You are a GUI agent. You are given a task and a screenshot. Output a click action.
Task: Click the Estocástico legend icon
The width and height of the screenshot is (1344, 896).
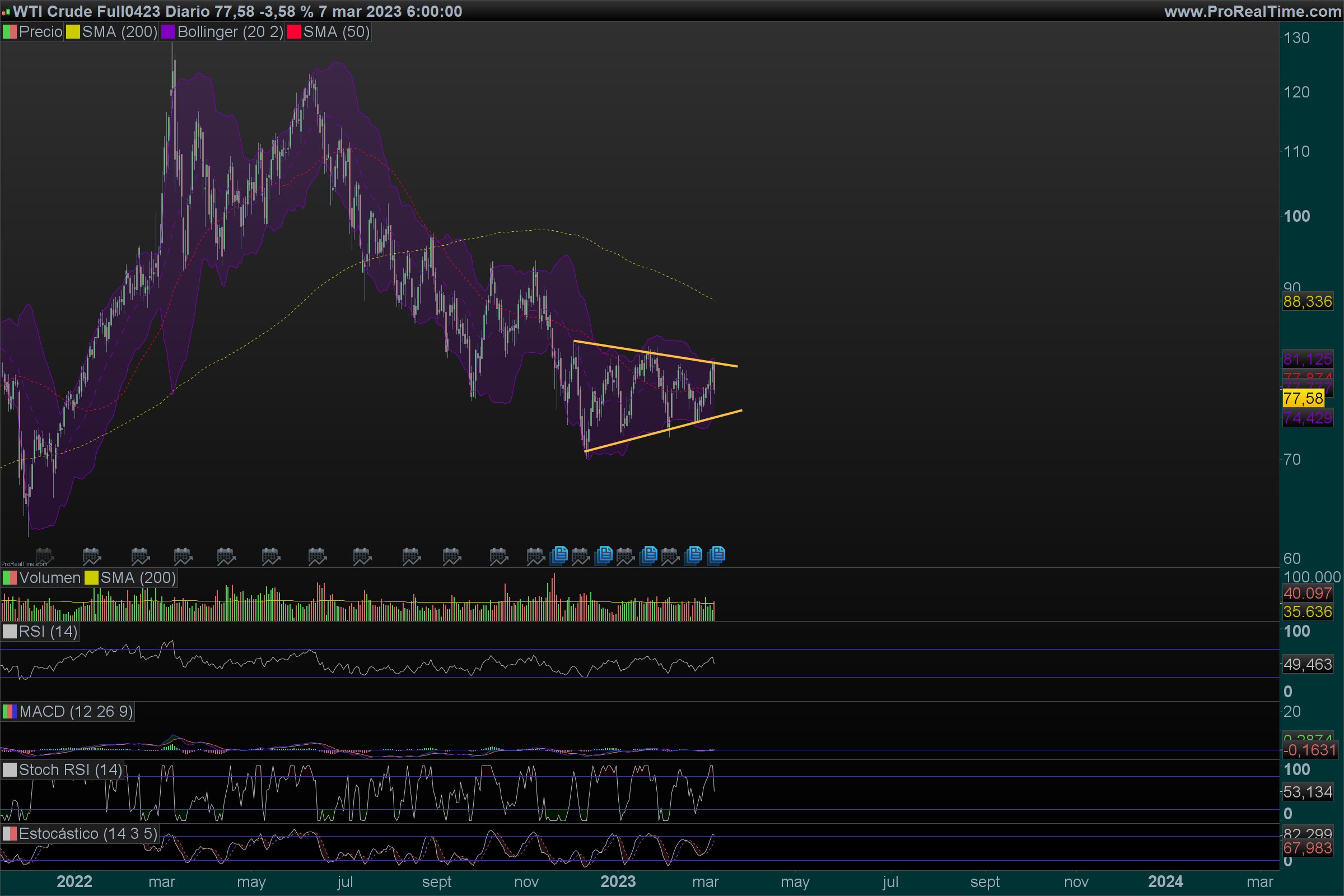tap(10, 834)
